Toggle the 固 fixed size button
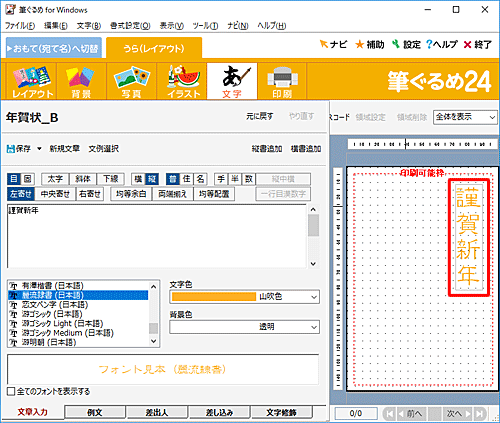 point(28,179)
